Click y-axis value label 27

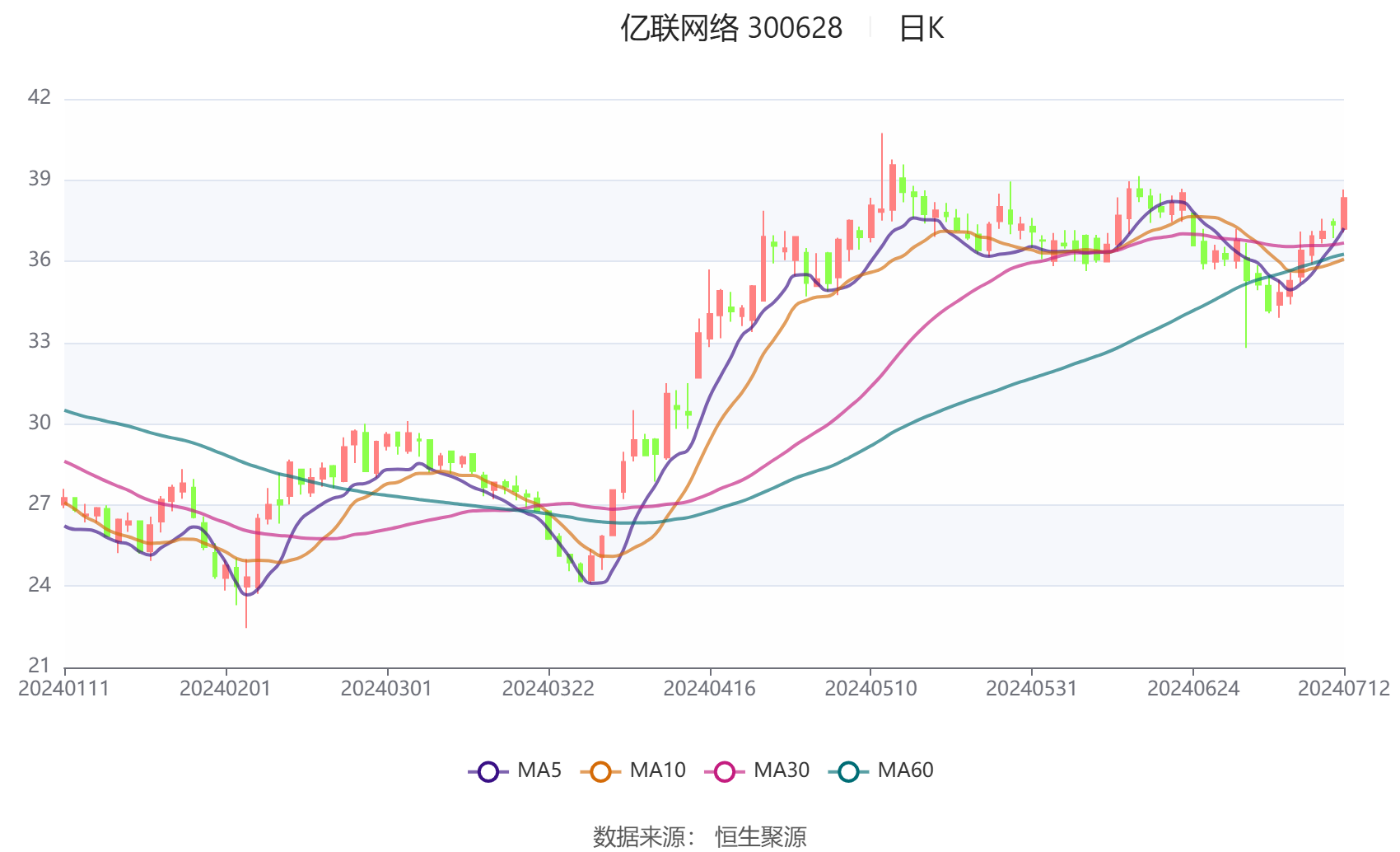(x=40, y=503)
